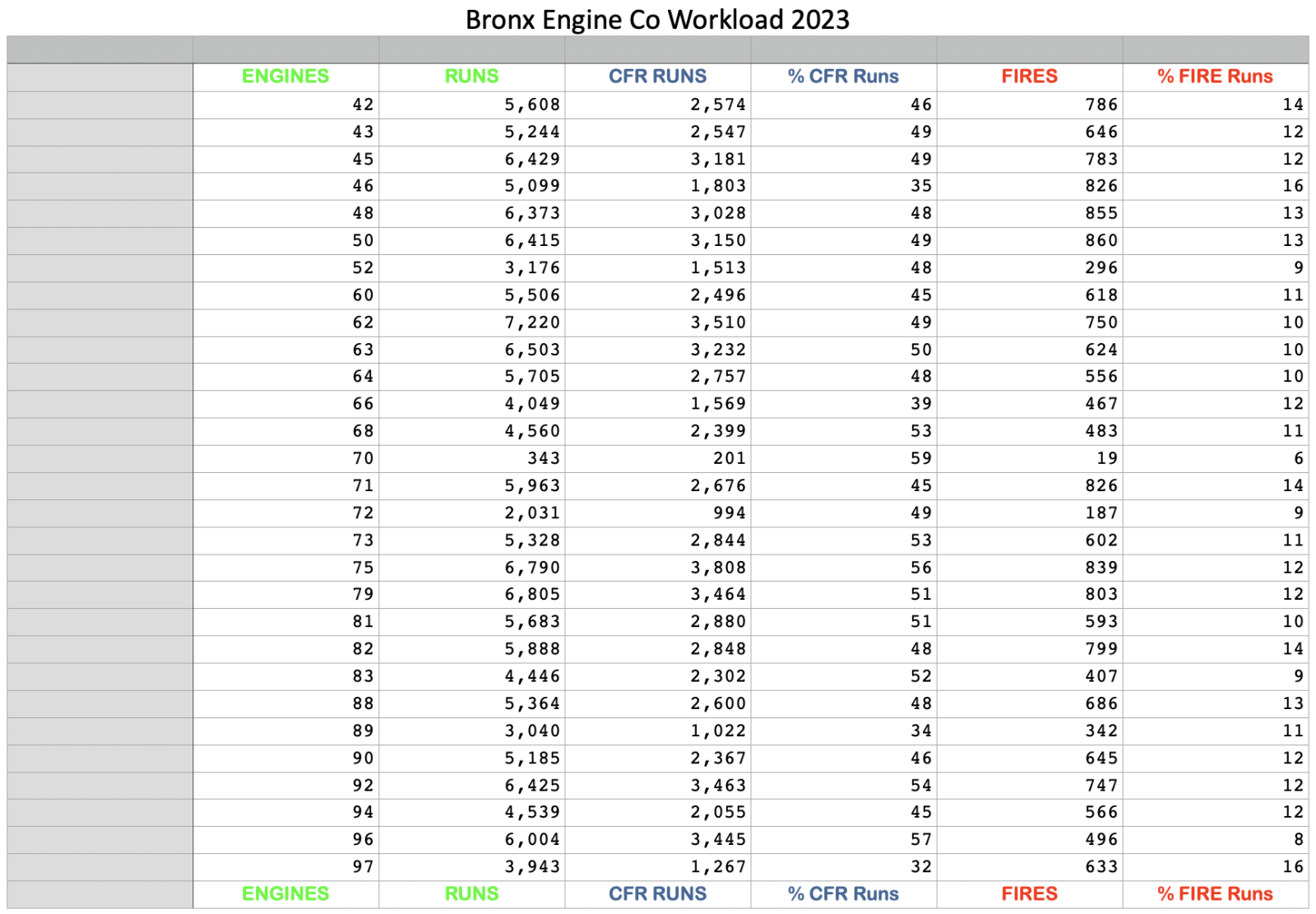The height and width of the screenshot is (914, 1316).
Task: Click the footer row FIRES label
Action: (x=1029, y=894)
